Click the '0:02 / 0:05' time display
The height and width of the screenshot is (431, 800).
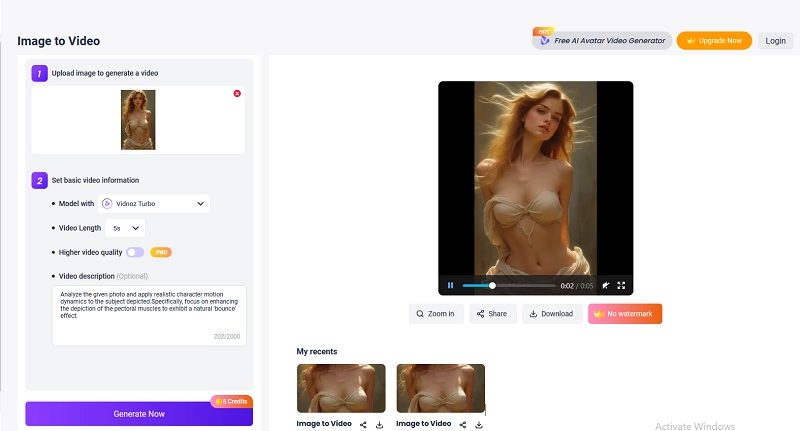pos(577,286)
